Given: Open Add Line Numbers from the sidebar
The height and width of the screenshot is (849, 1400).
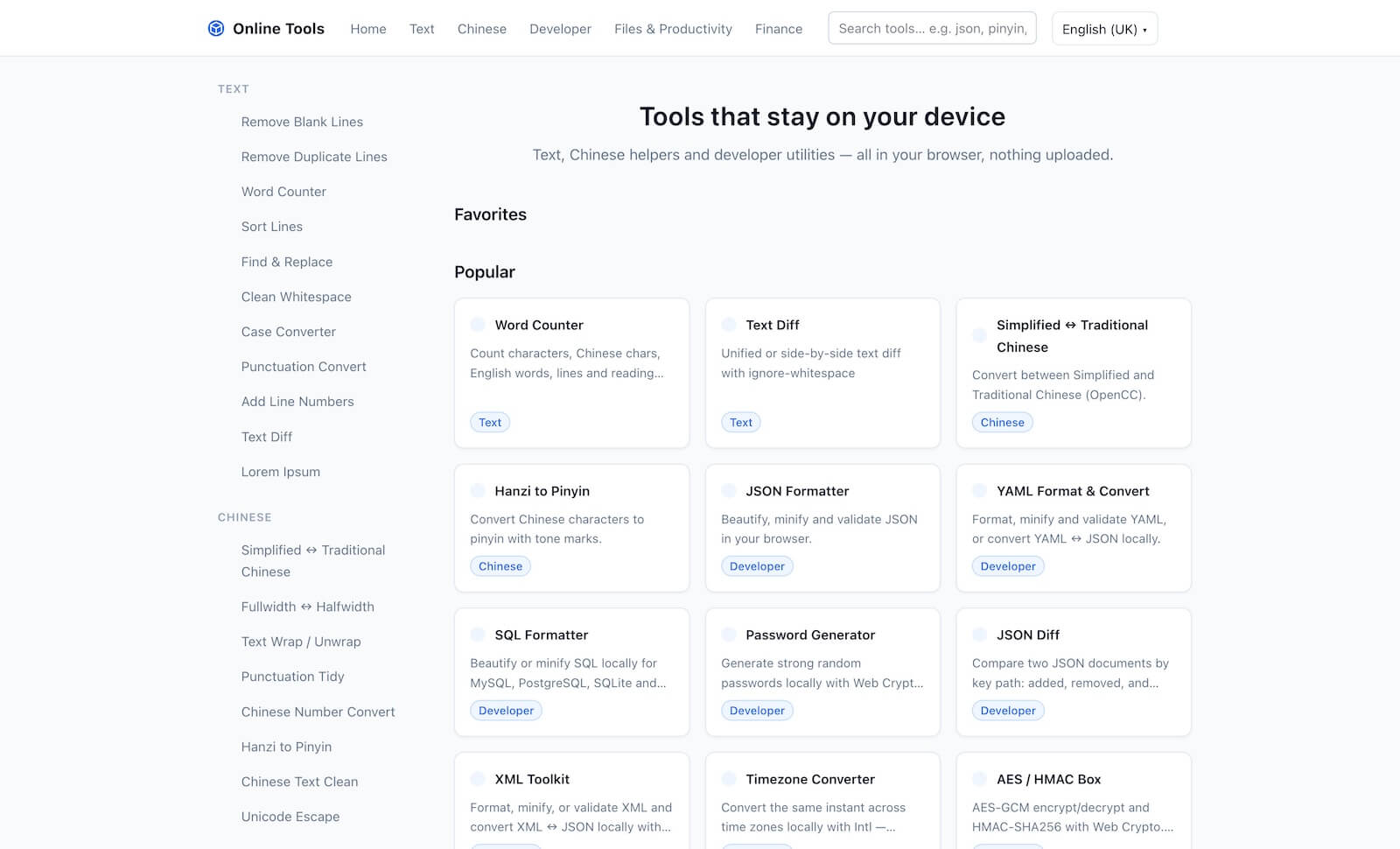Looking at the screenshot, I should [x=297, y=402].
